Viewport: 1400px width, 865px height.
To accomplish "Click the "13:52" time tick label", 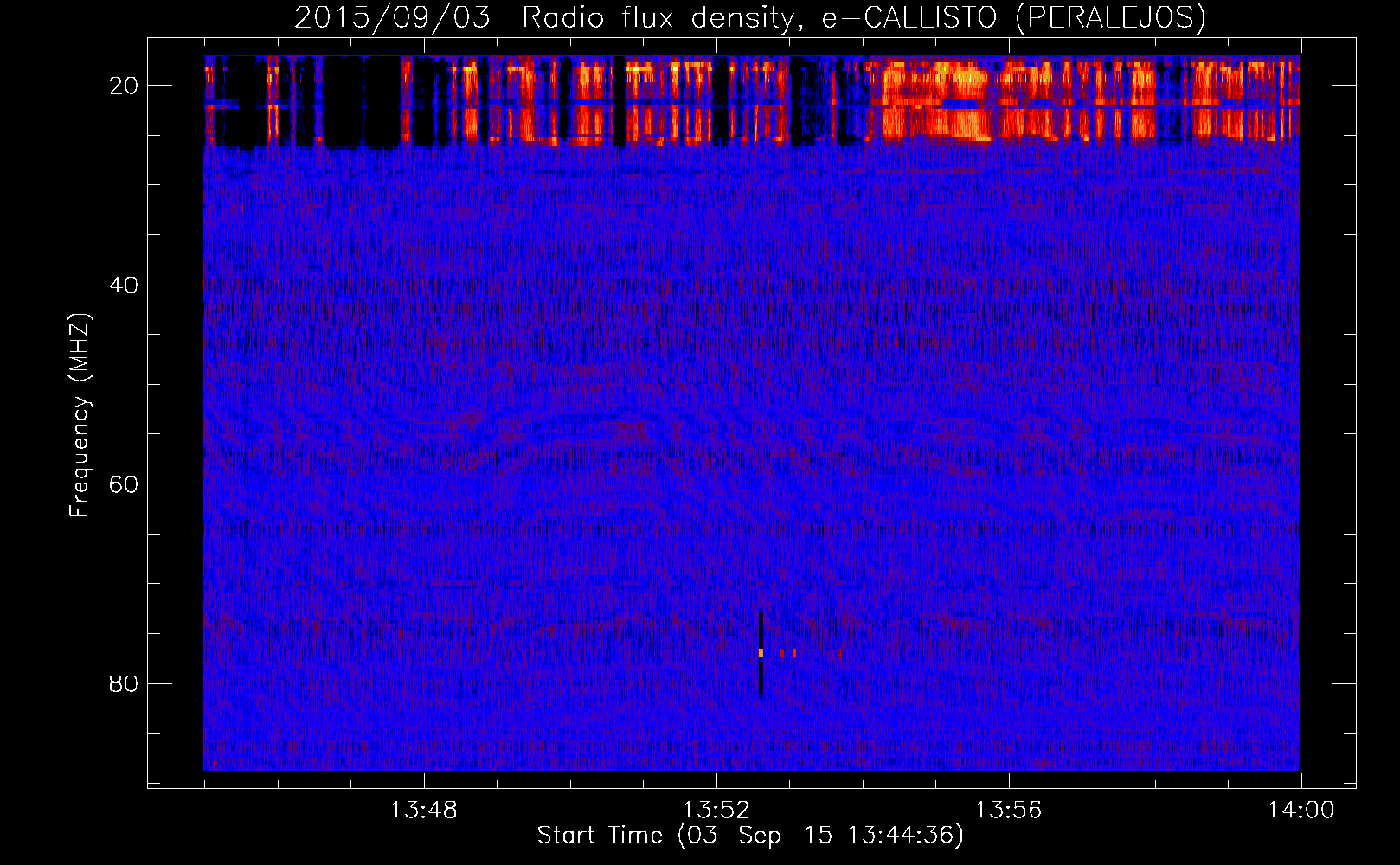I will point(716,811).
